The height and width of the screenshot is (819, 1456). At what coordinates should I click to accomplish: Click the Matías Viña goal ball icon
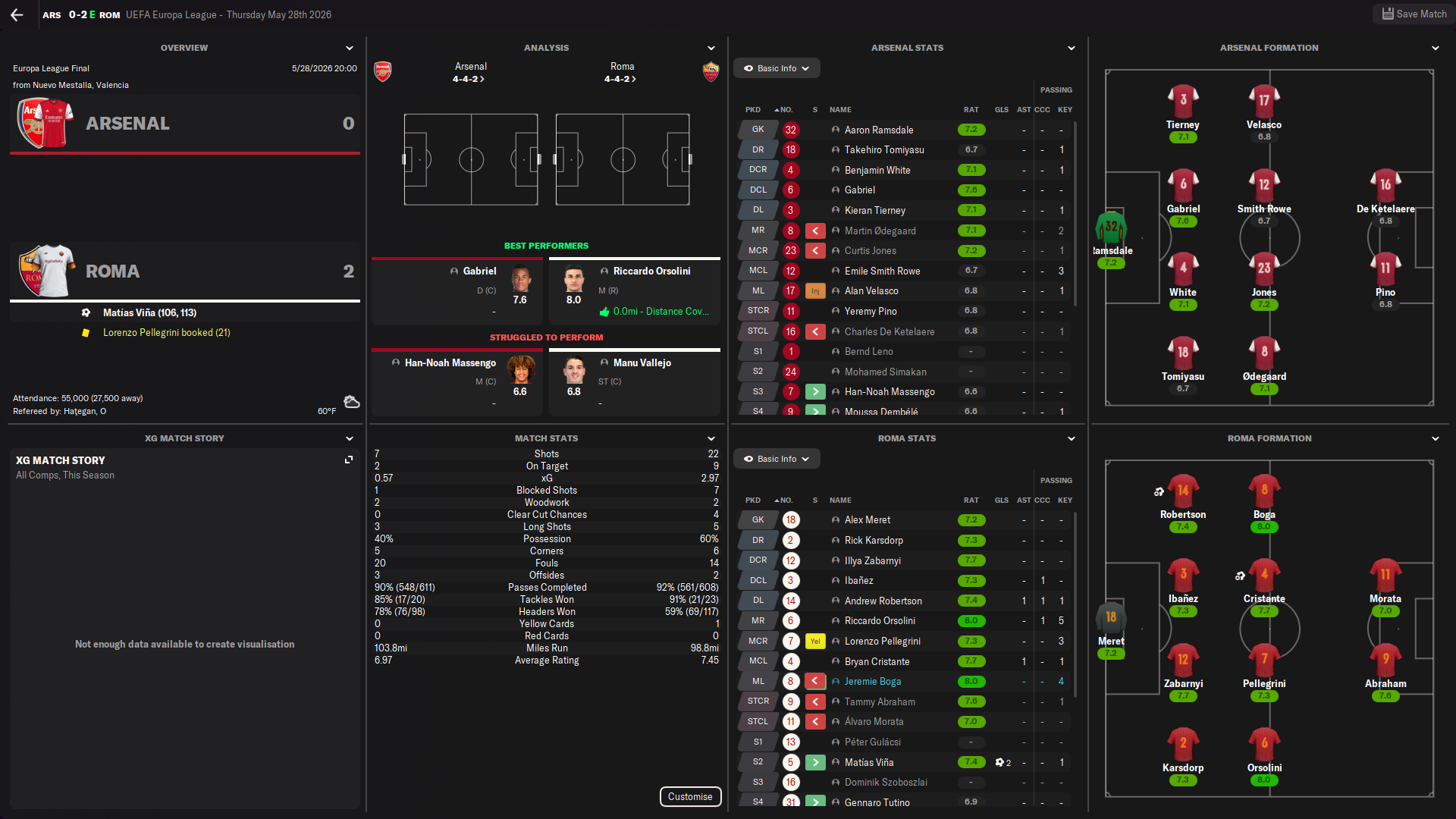point(86,312)
